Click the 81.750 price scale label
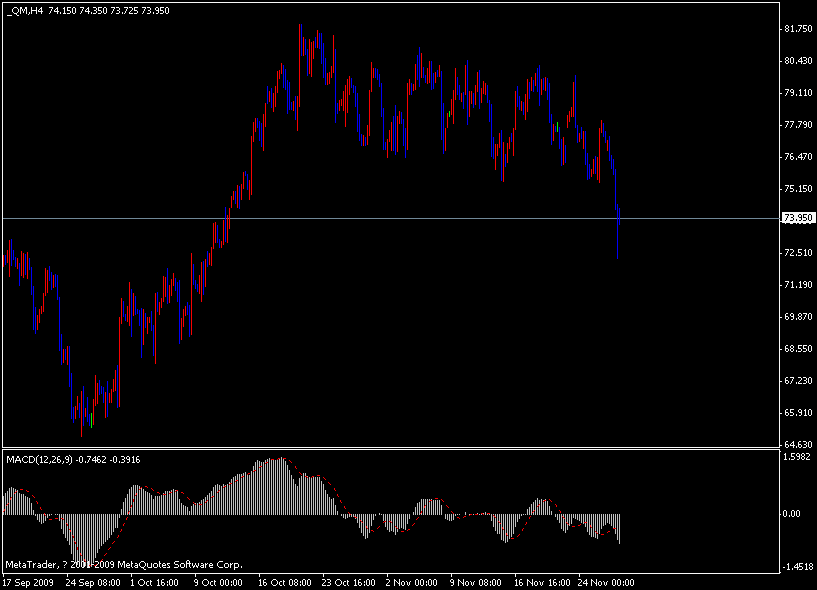 click(x=797, y=29)
